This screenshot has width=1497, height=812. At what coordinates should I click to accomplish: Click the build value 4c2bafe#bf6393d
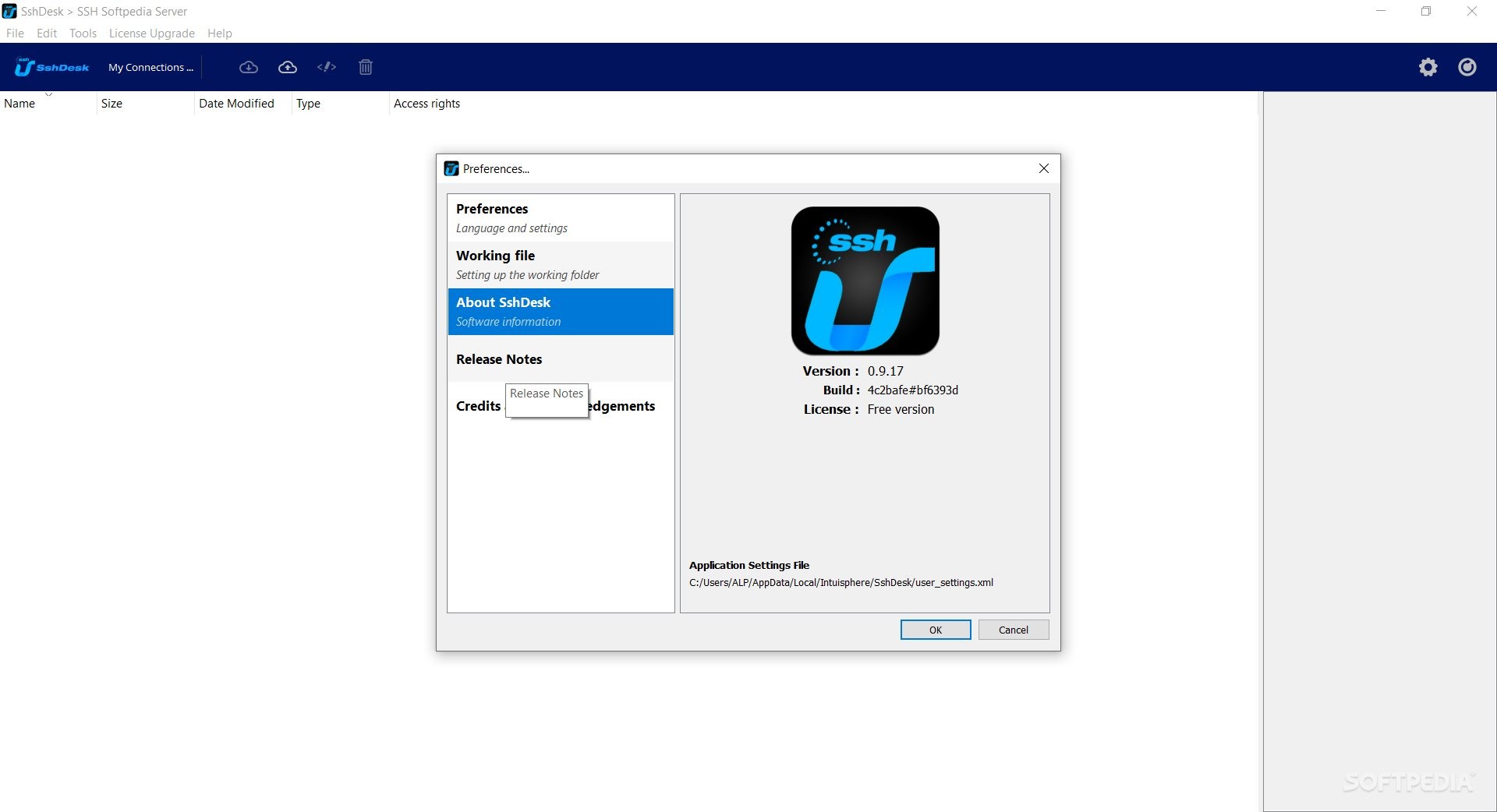pyautogui.click(x=913, y=390)
